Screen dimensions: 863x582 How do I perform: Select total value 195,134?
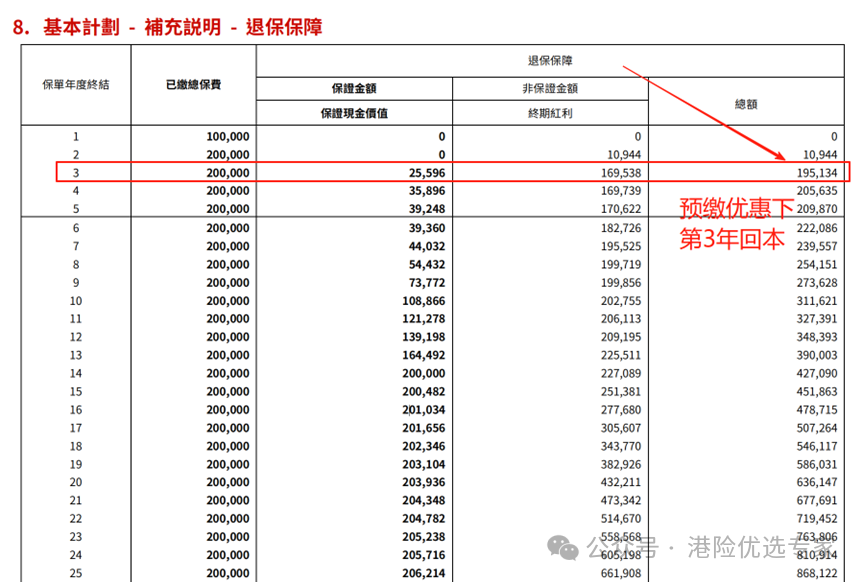(817, 173)
